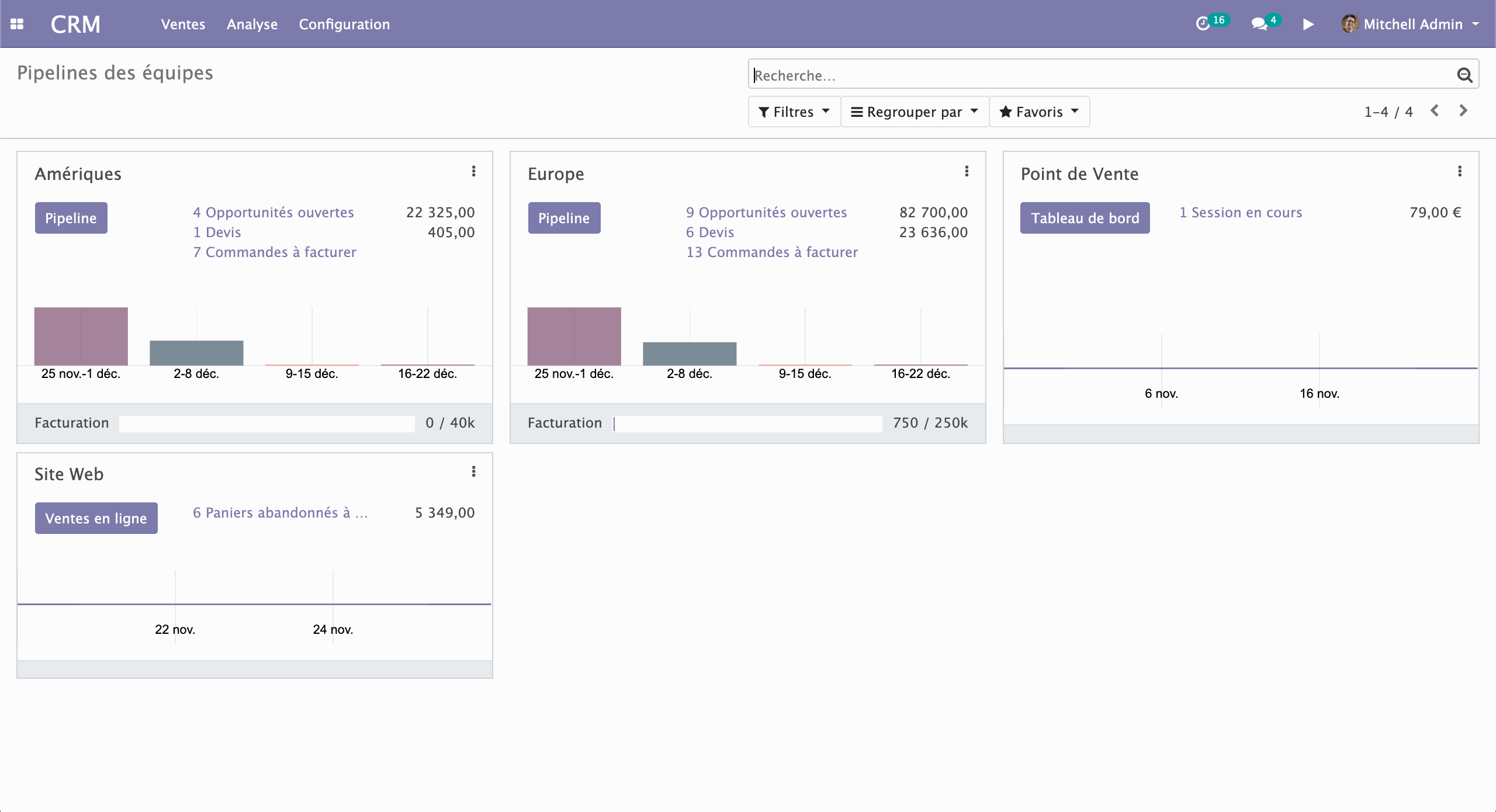This screenshot has height=812, width=1496.
Task: Open Site Web card three-dot menu
Action: pos(473,471)
